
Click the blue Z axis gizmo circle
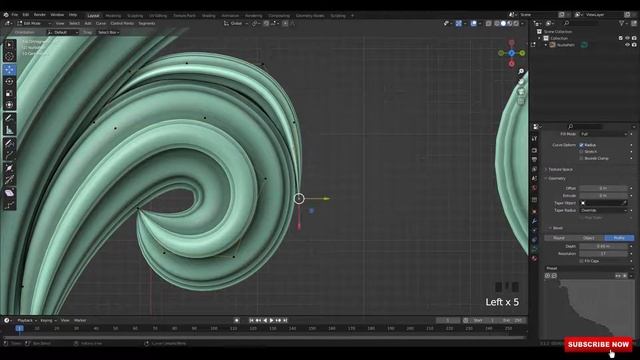tap(511, 53)
